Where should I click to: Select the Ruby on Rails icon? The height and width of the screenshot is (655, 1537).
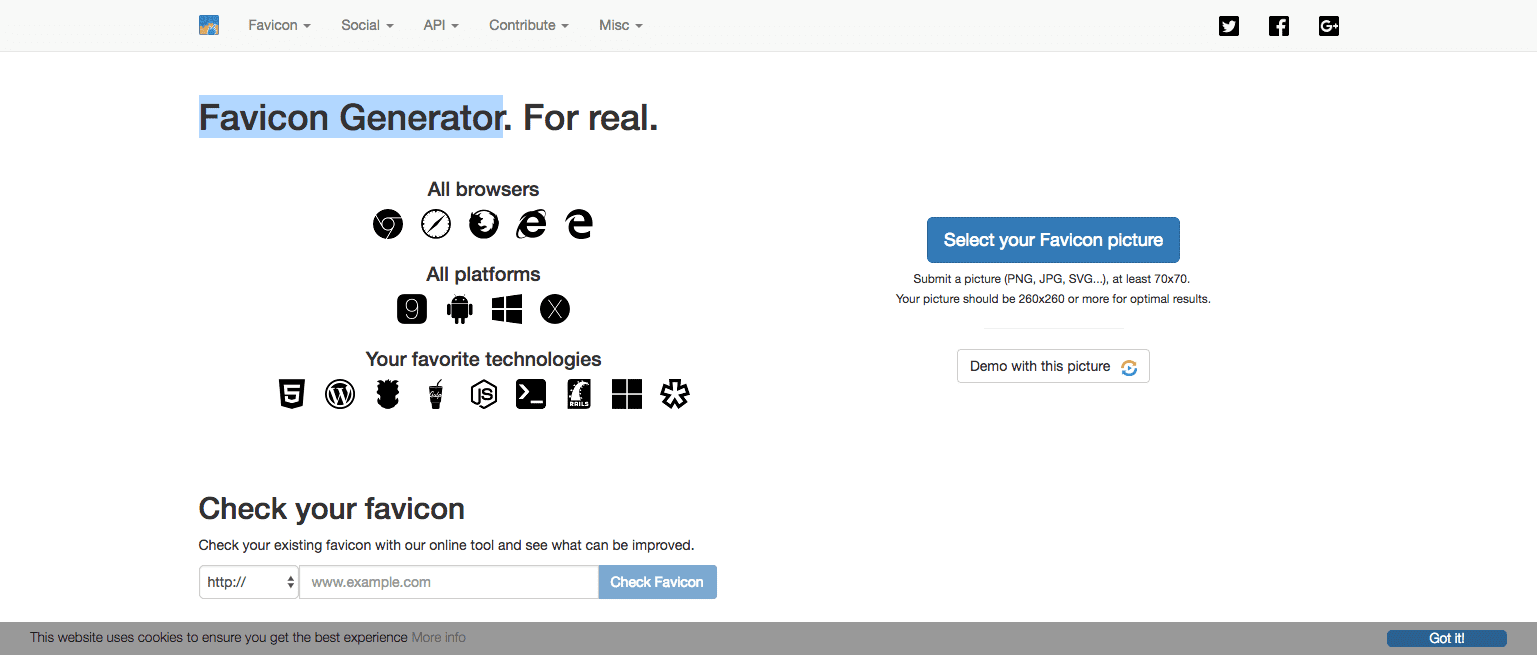[579, 394]
